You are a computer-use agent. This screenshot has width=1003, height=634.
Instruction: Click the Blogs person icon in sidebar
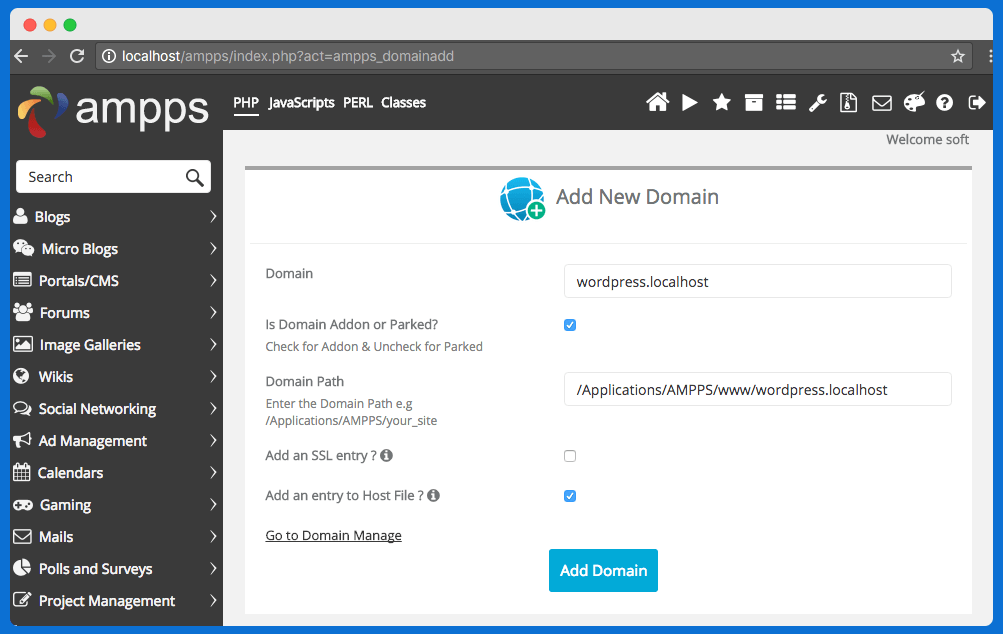pyautogui.click(x=20, y=216)
